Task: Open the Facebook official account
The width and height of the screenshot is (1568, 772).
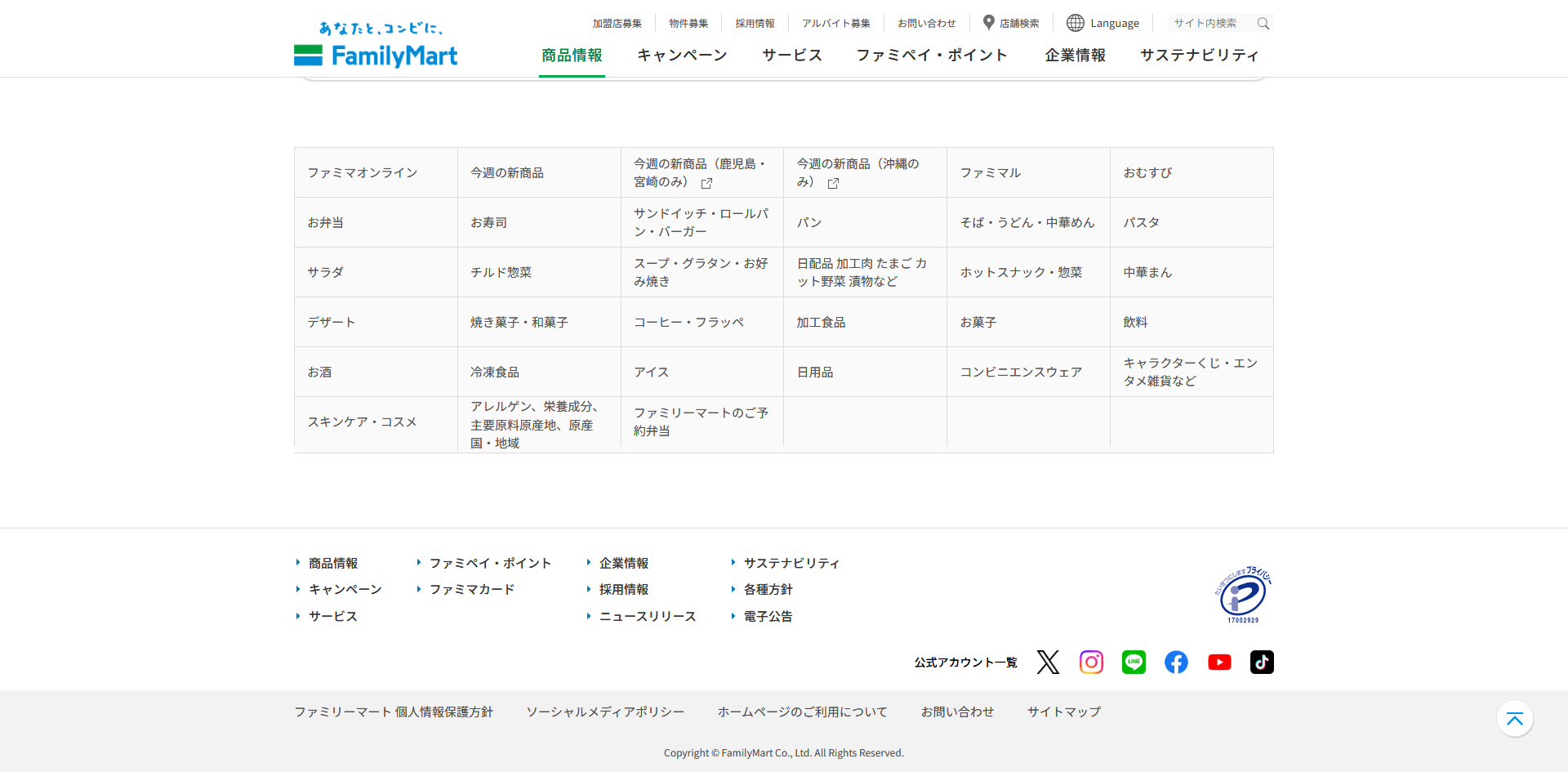Action: pos(1176,662)
